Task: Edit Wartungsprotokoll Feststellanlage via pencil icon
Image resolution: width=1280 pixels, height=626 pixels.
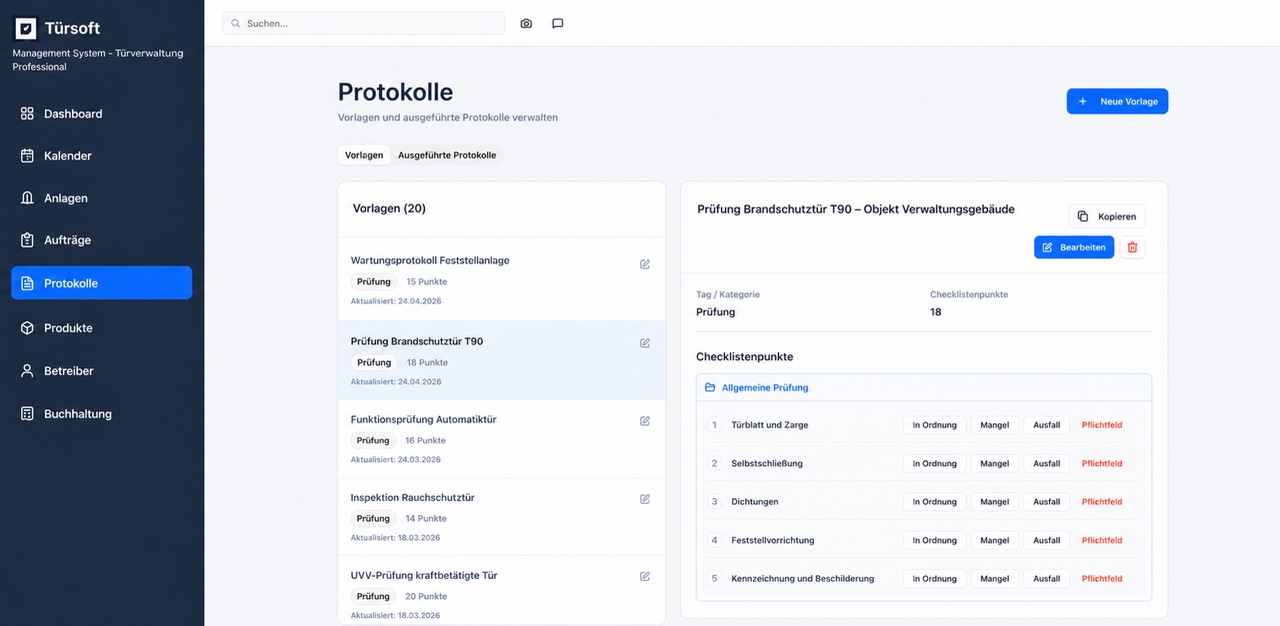Action: tap(645, 264)
